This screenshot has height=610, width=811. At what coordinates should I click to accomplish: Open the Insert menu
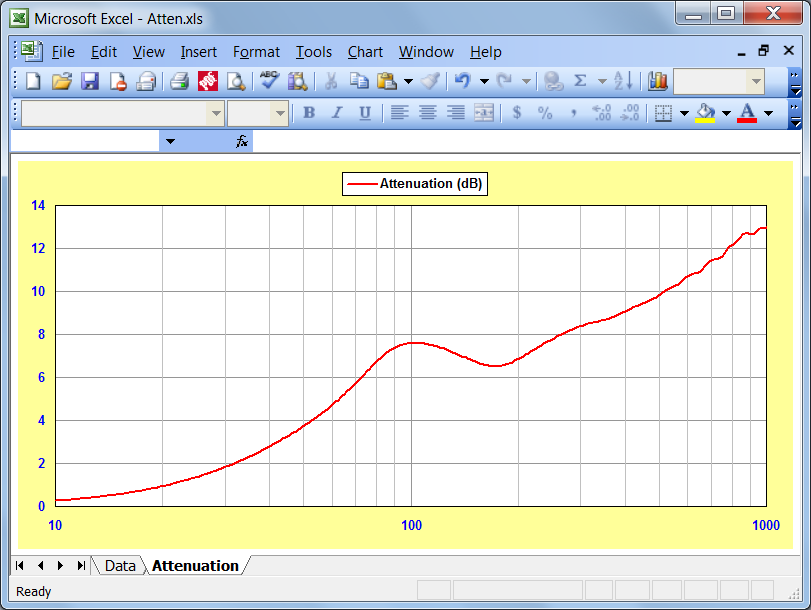[x=199, y=52]
